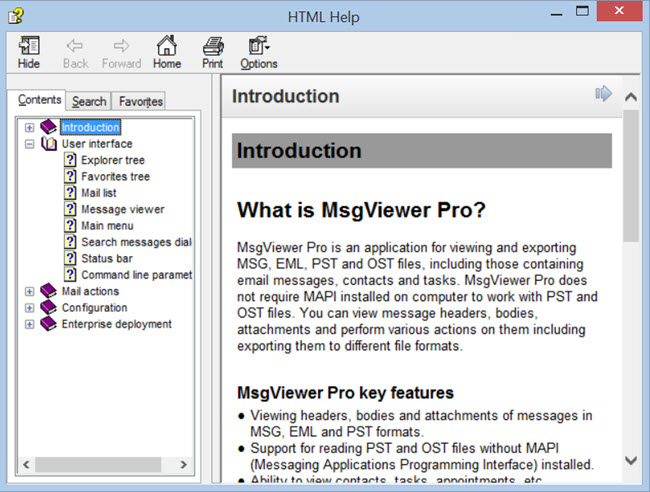Open the Command line parameters topic
The height and width of the screenshot is (492, 650).
click(136, 275)
